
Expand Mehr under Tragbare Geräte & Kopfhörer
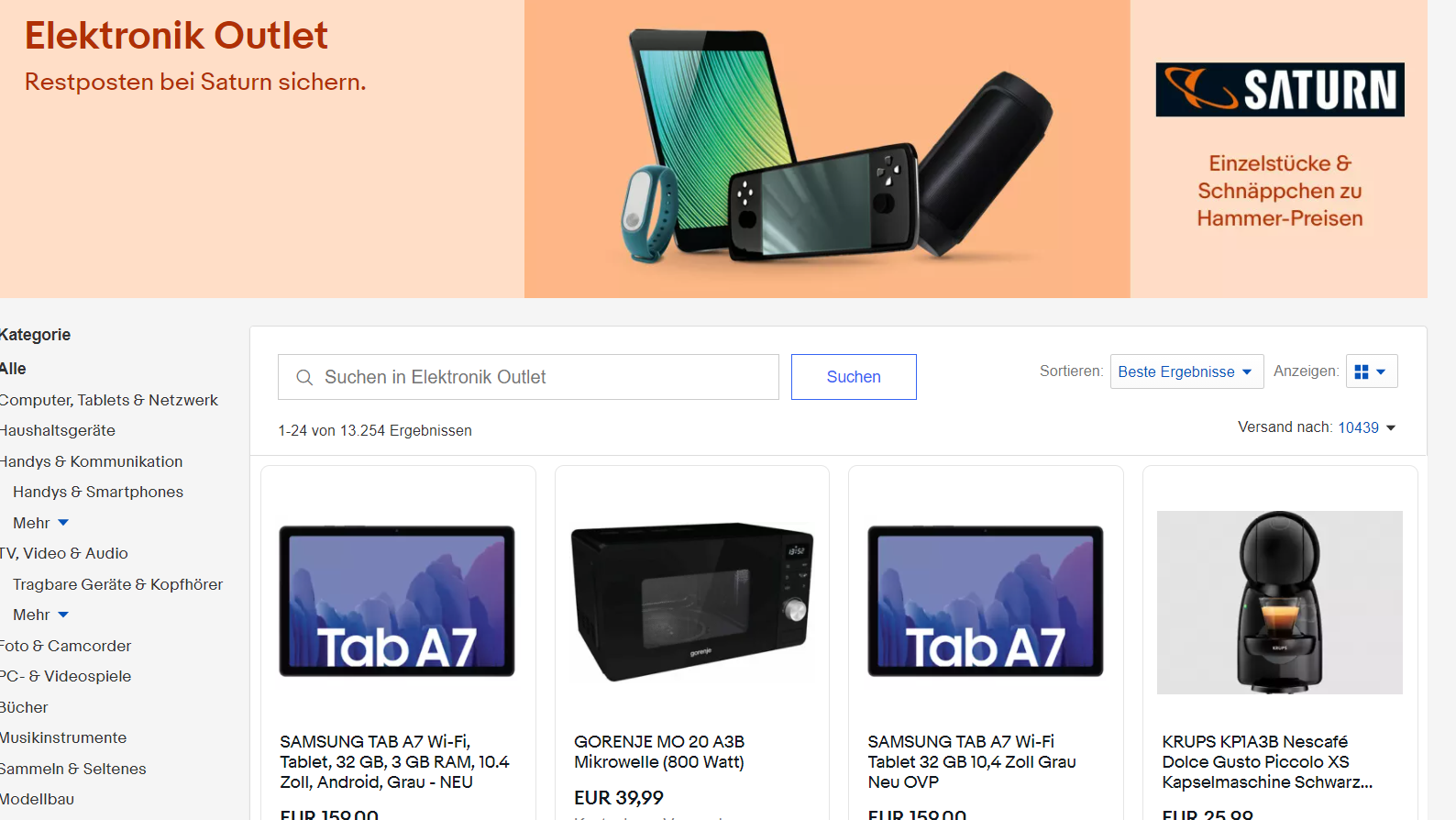[40, 615]
